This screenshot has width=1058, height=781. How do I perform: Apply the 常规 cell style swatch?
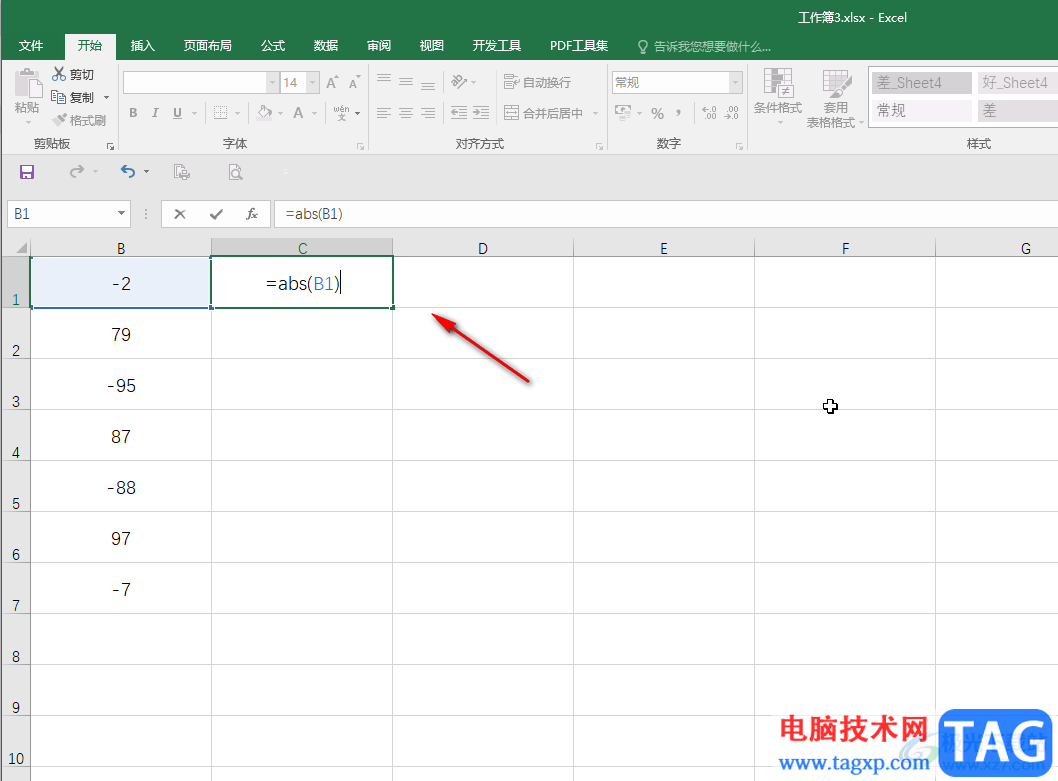(922, 111)
